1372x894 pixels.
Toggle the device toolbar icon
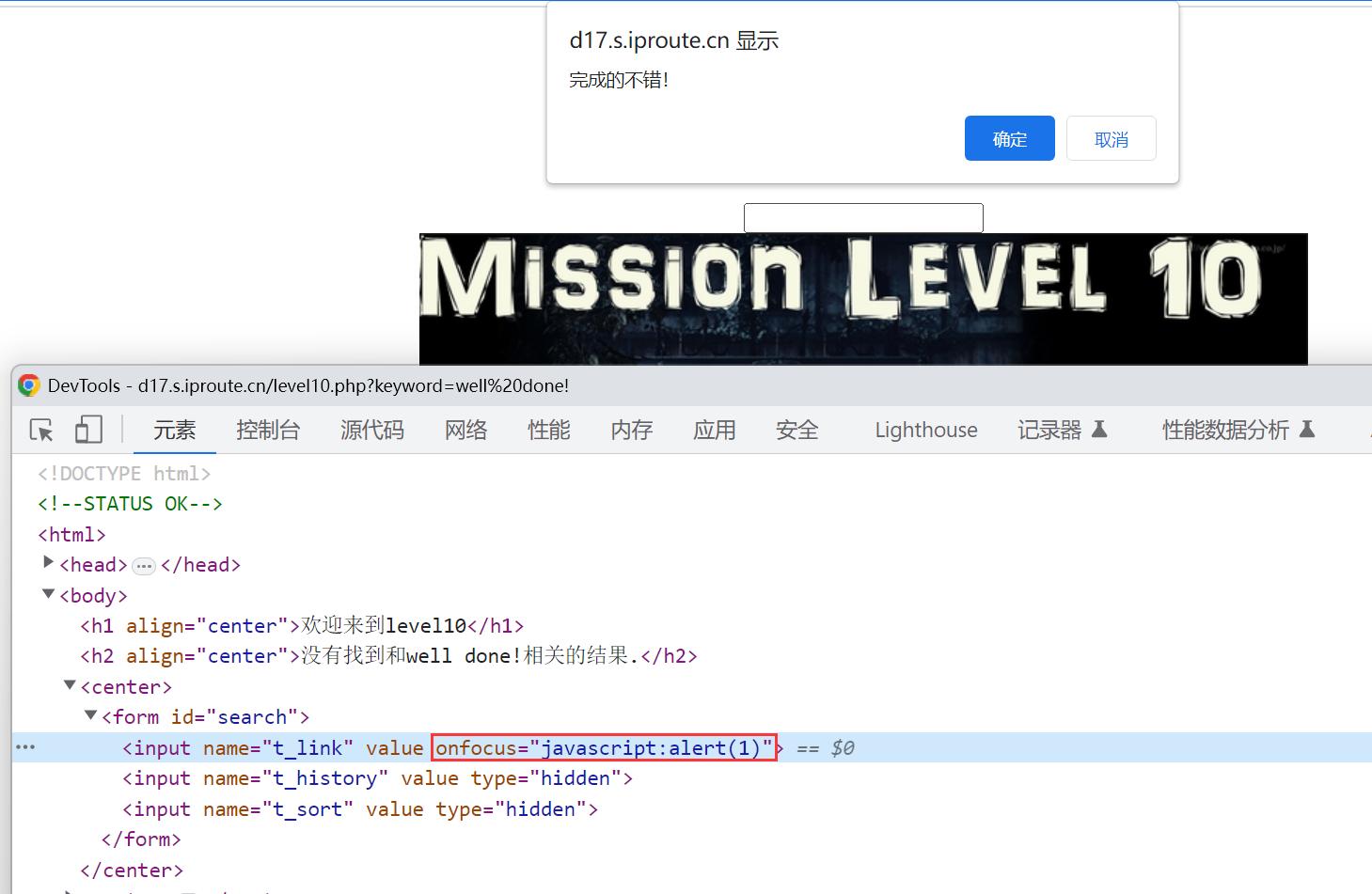[x=88, y=430]
